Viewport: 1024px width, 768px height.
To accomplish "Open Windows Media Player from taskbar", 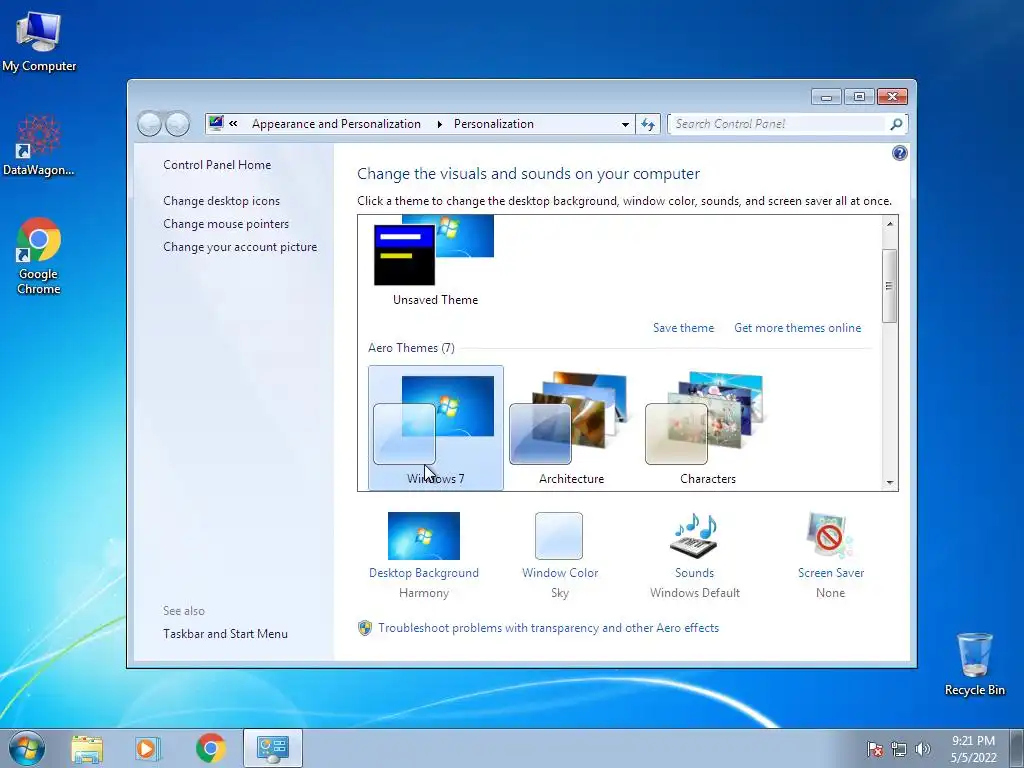I will coord(148,748).
